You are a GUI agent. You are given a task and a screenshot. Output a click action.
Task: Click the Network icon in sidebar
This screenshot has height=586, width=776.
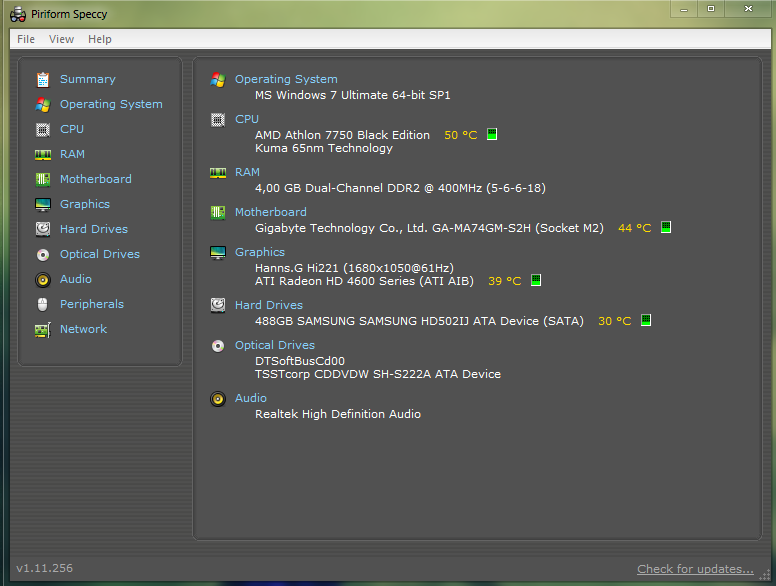coord(42,329)
